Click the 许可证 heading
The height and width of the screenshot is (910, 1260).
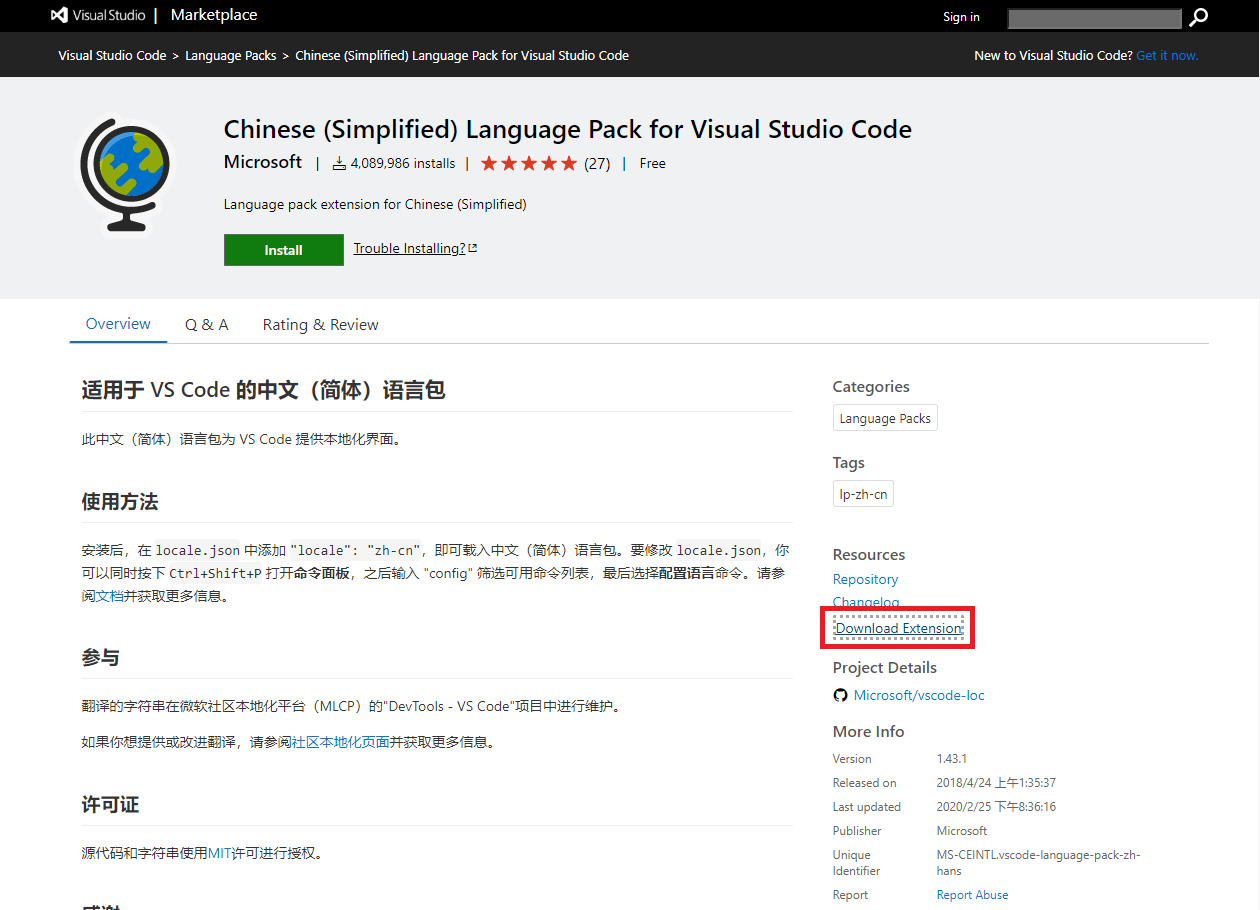pos(110,805)
